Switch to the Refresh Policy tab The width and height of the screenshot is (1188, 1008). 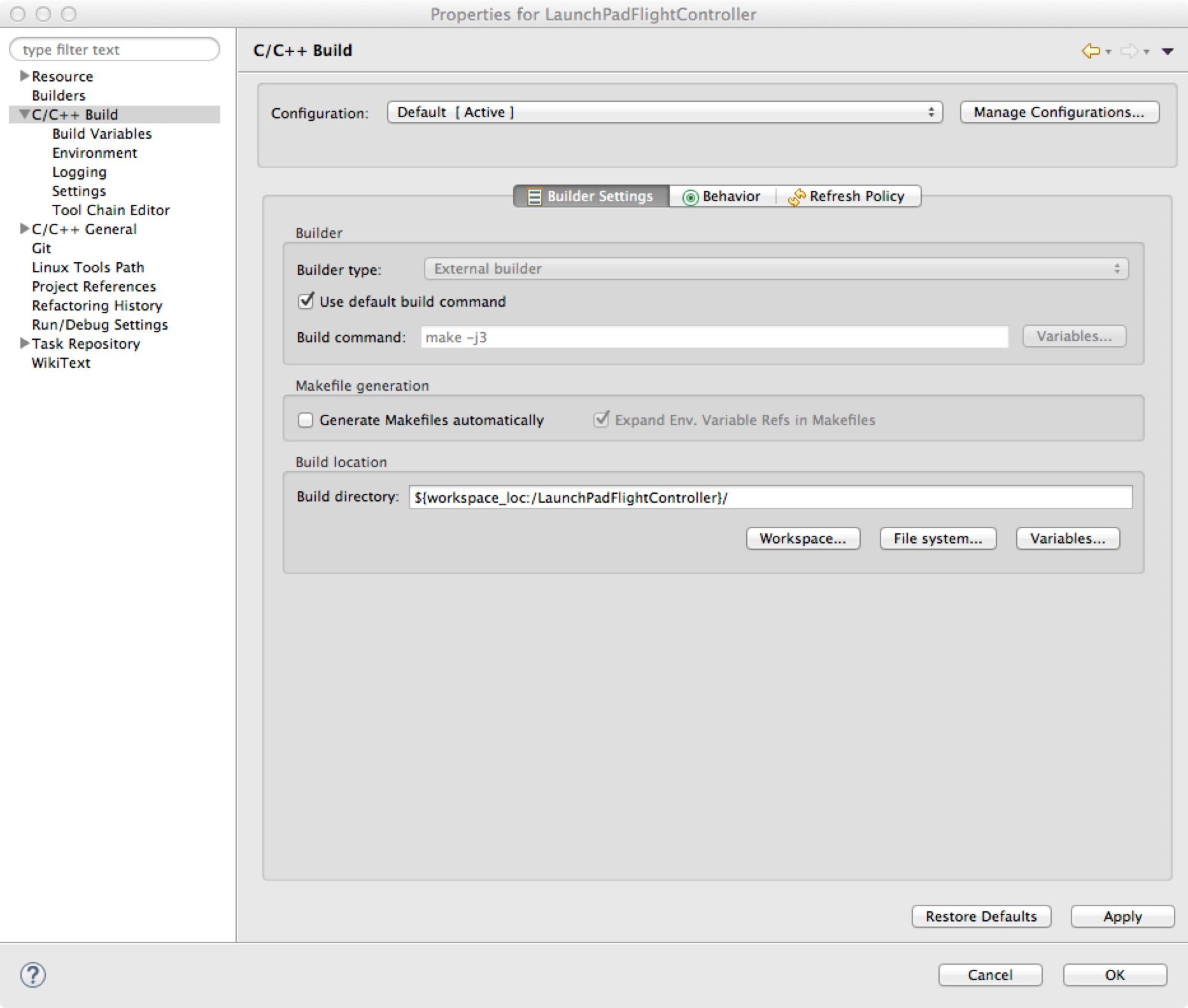[847, 196]
